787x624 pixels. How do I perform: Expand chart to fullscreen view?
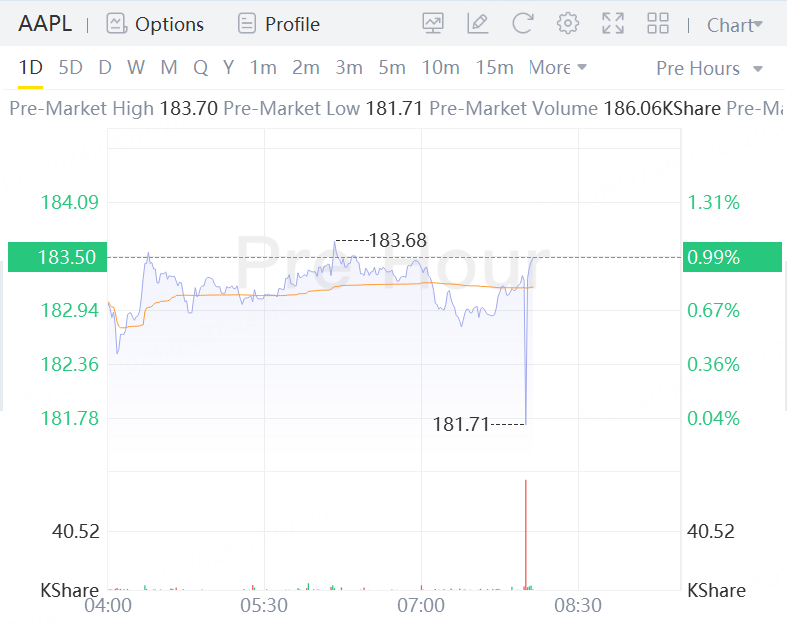pyautogui.click(x=613, y=24)
